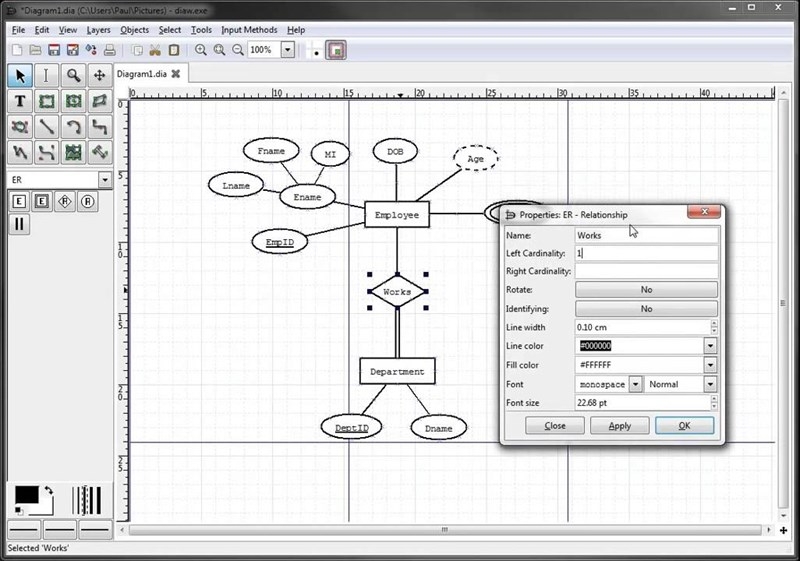The height and width of the screenshot is (561, 800).
Task: Toggle the Rotate option button
Action: pyautogui.click(x=646, y=290)
